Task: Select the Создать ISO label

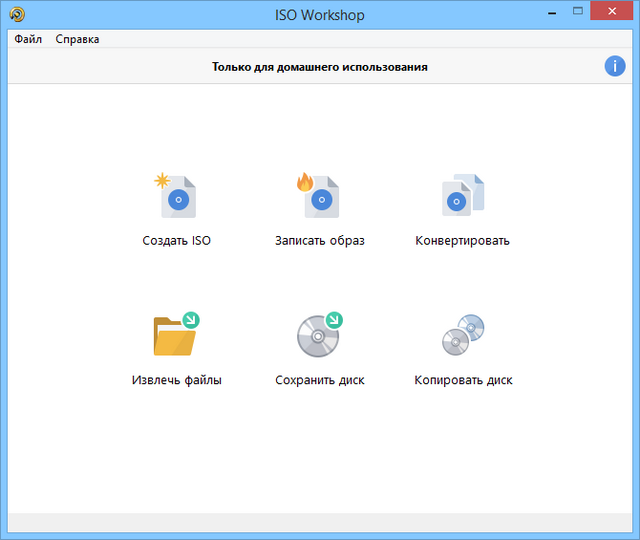Action: (176, 240)
